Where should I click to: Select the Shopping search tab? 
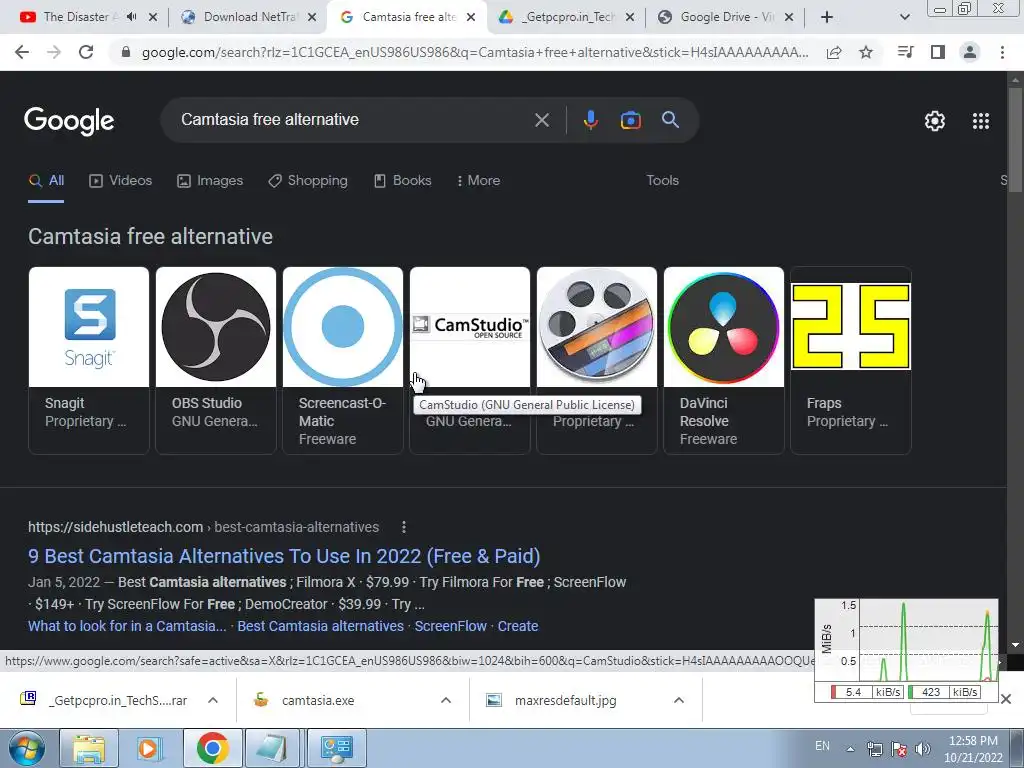[x=308, y=180]
